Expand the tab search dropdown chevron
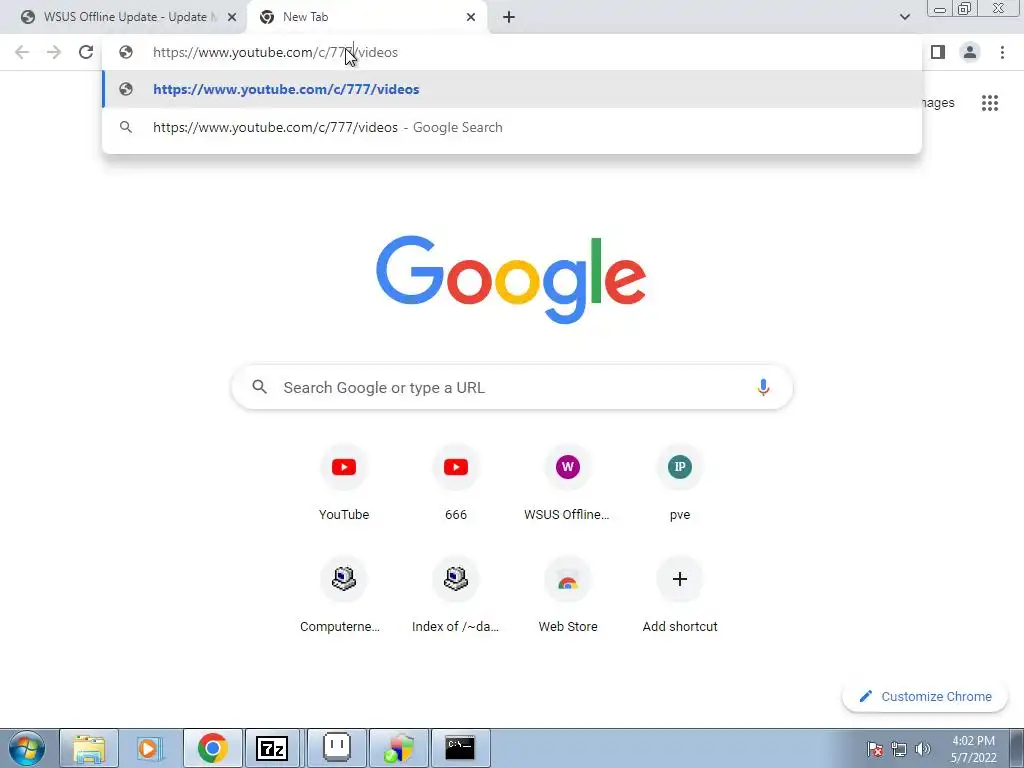This screenshot has width=1024, height=768. pos(904,17)
